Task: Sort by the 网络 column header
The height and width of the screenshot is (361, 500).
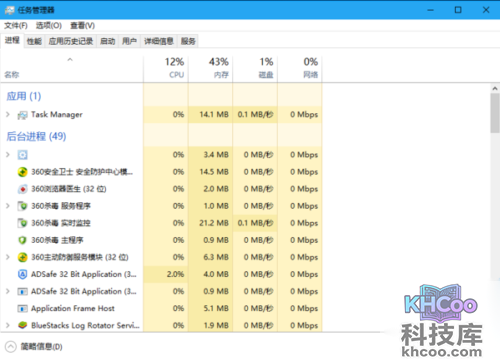Action: 300,68
